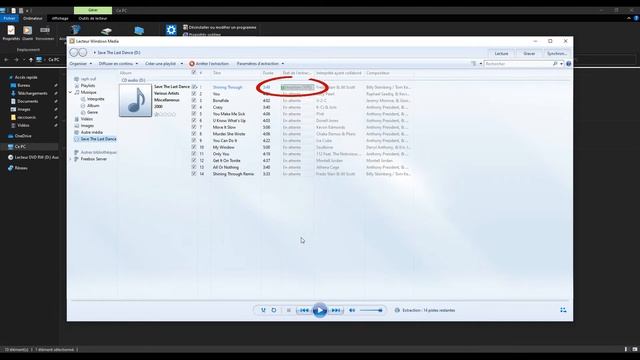
Task: Open the Graver tab in media player
Action: coord(529,53)
